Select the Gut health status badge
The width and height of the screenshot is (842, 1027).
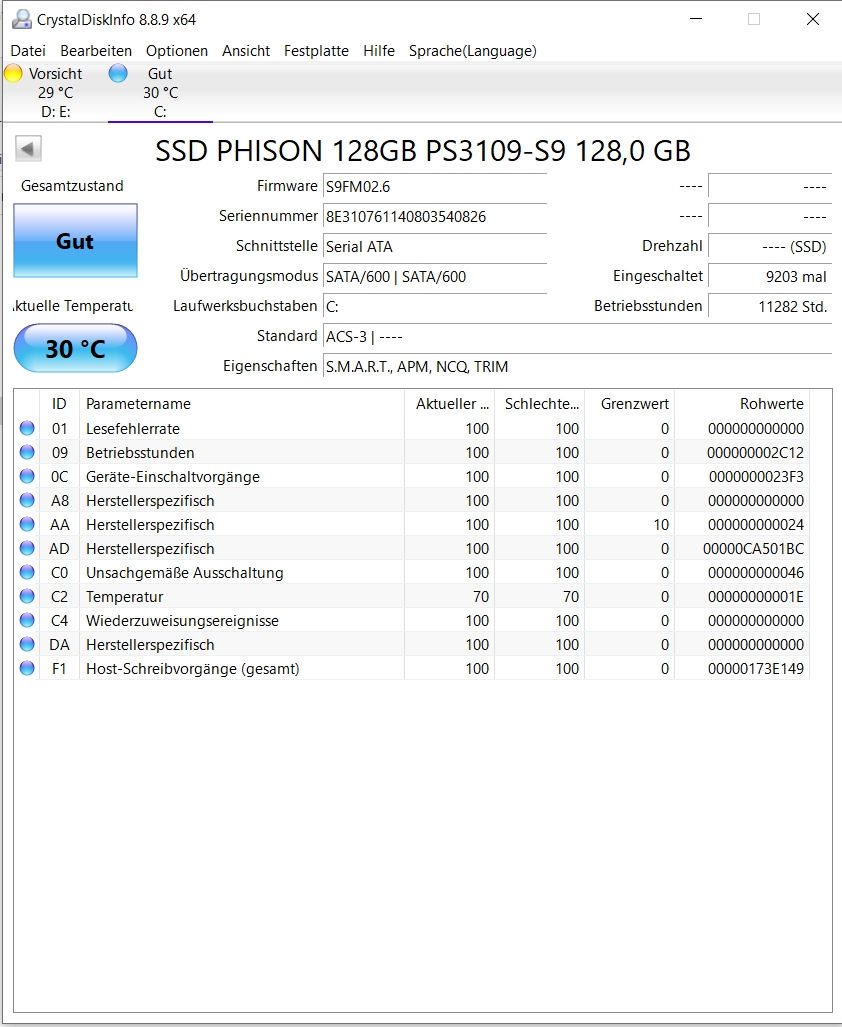75,241
